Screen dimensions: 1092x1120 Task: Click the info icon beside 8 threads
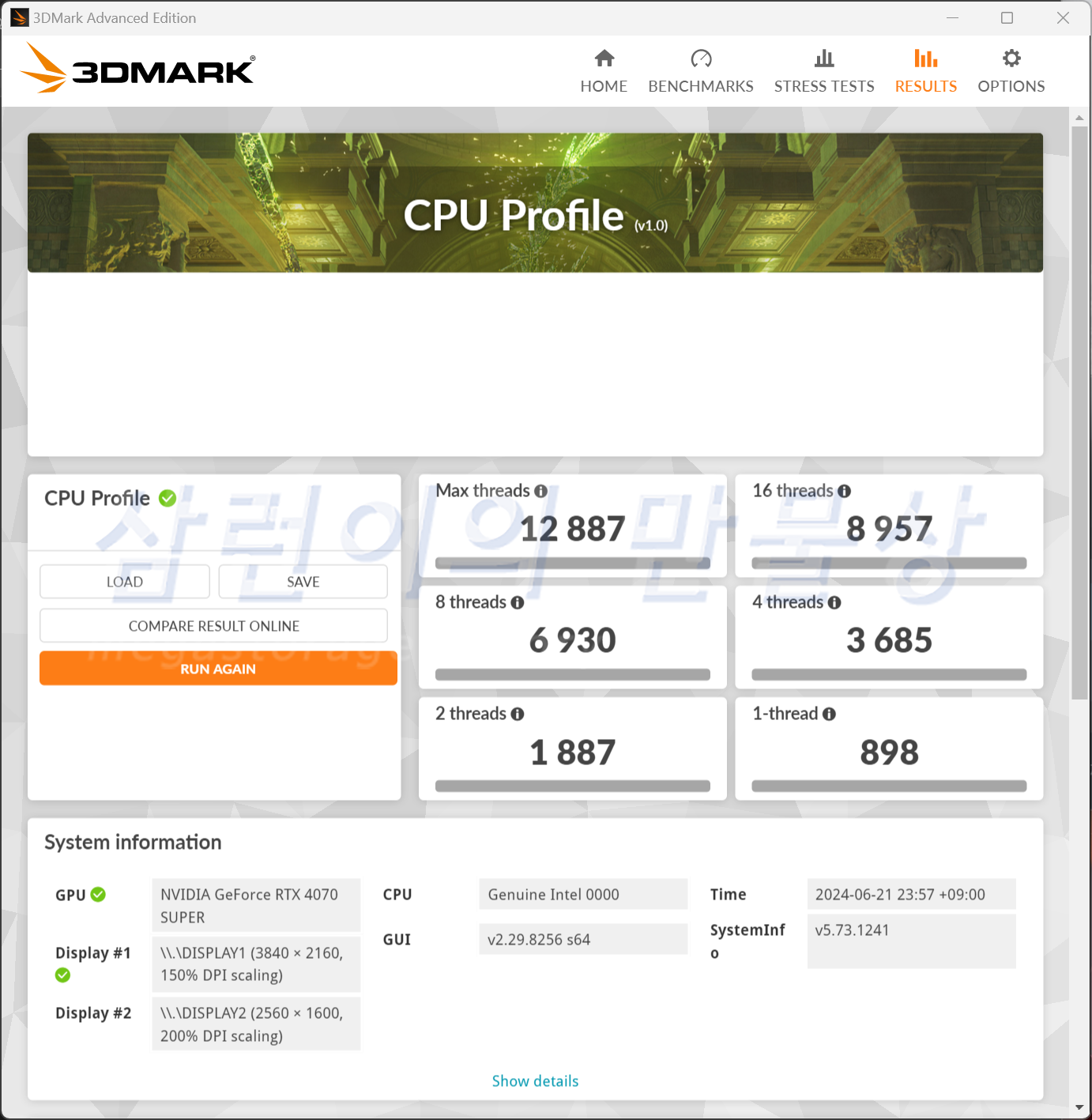pos(518,602)
